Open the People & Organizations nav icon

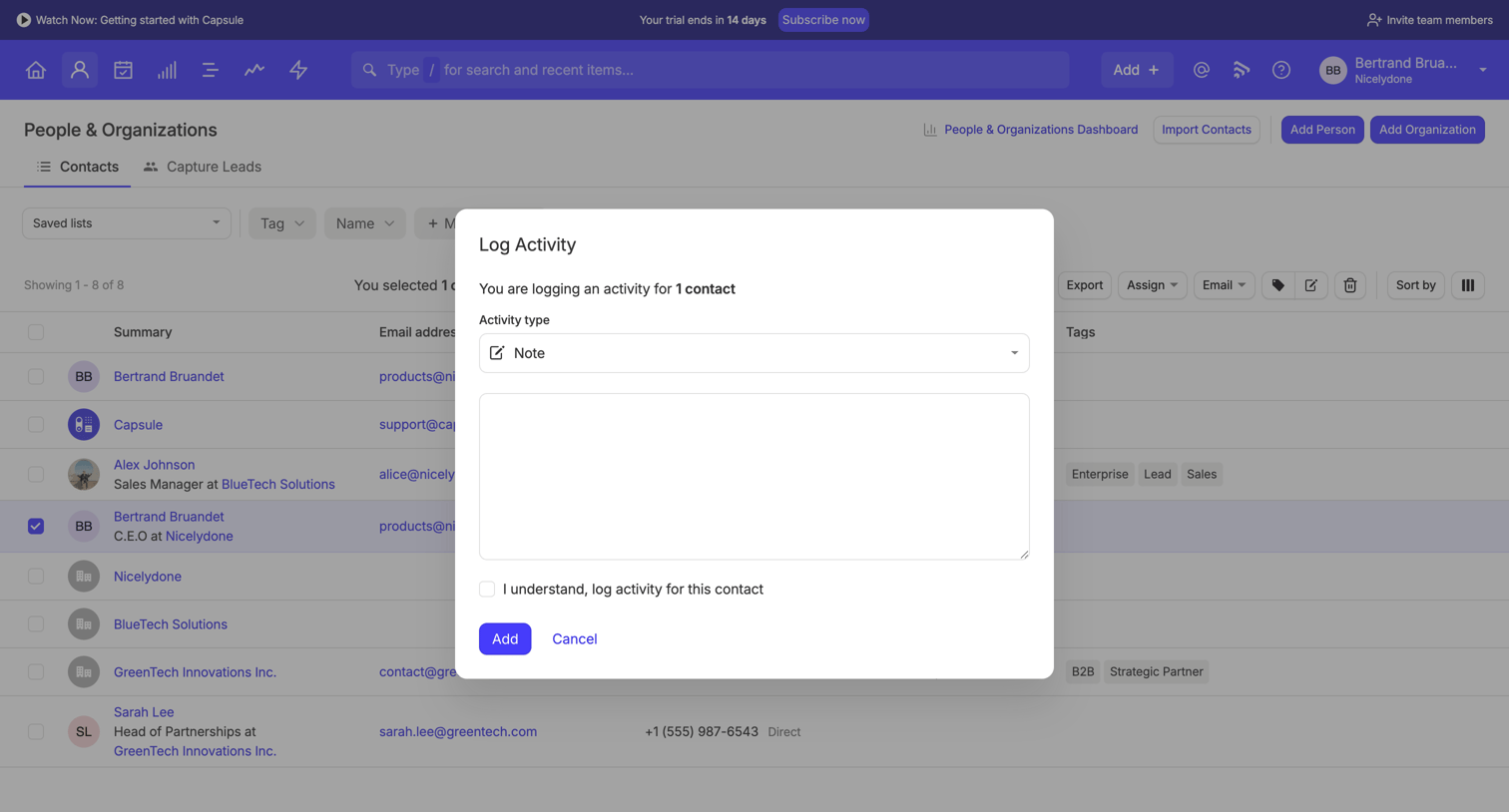80,70
